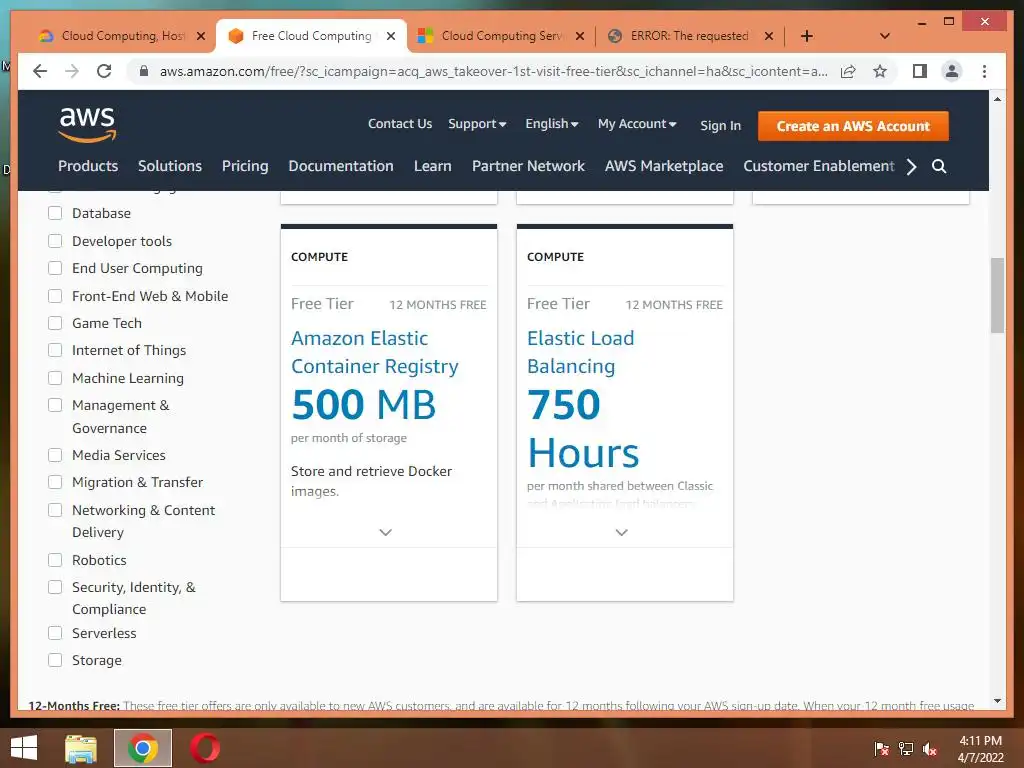1024x768 pixels.
Task: Toggle the browser side panel icon
Action: click(920, 71)
